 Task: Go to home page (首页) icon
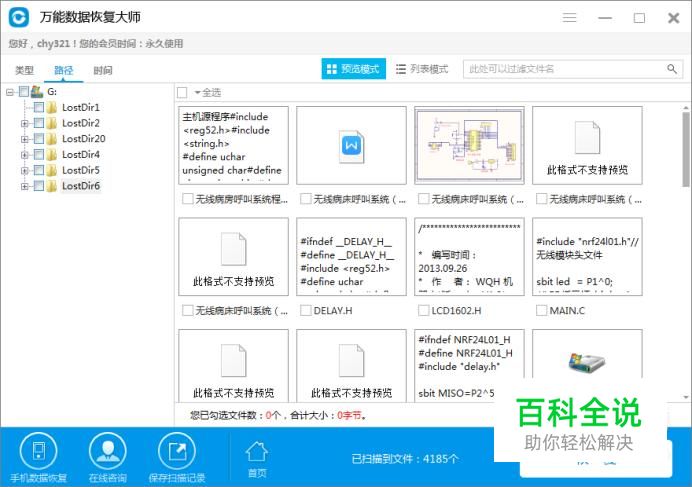click(257, 452)
